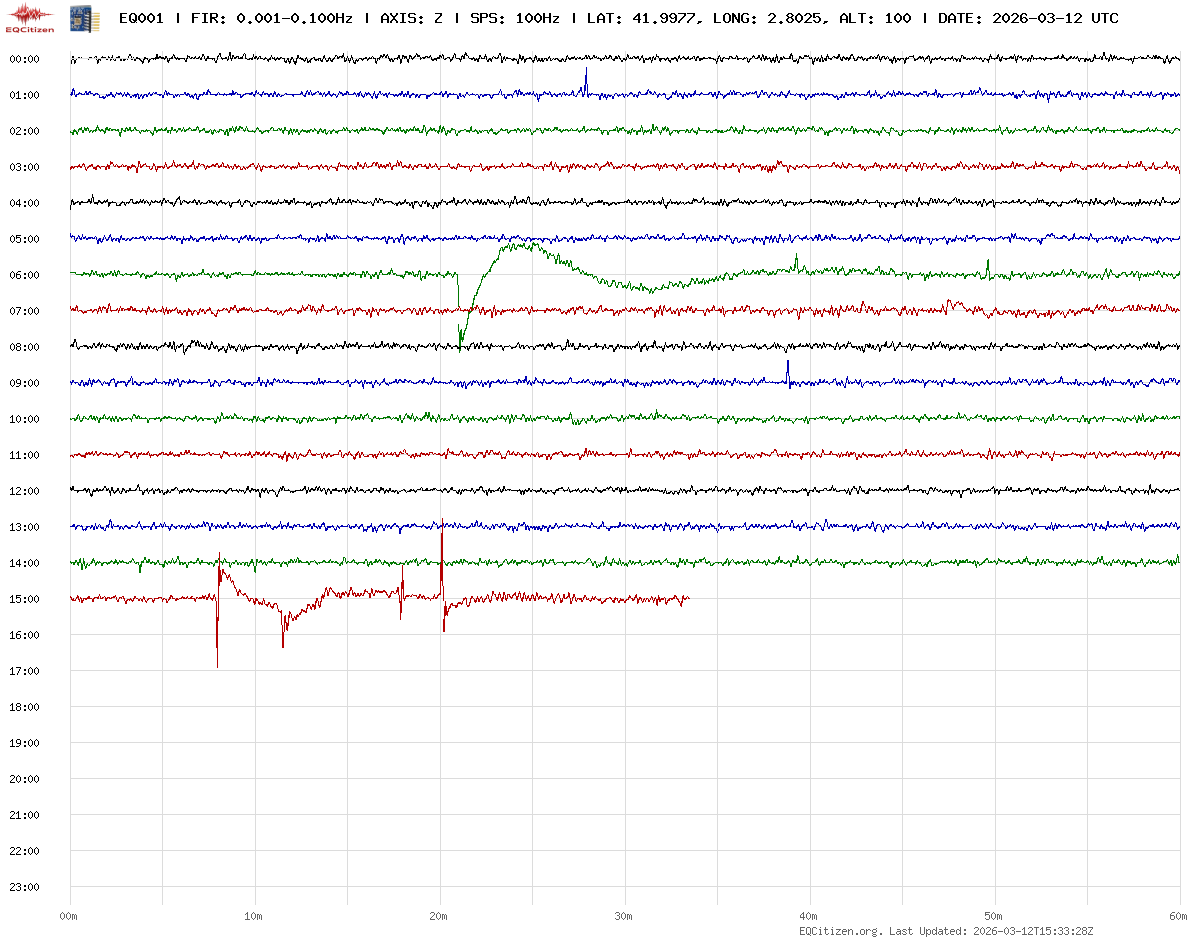Click the EQCitizen red waveform logo
The image size is (1200, 940).
coord(29,17)
